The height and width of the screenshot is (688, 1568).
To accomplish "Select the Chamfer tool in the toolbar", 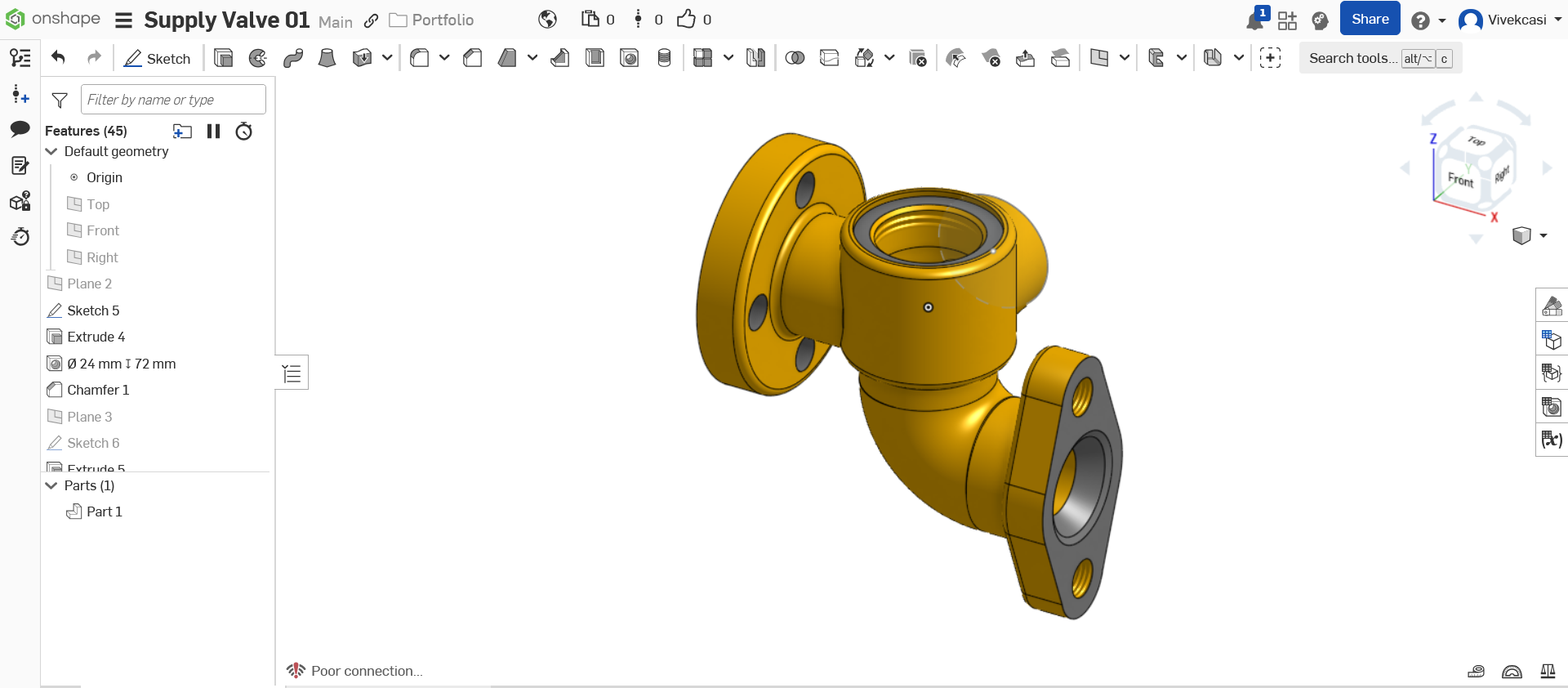I will point(472,58).
